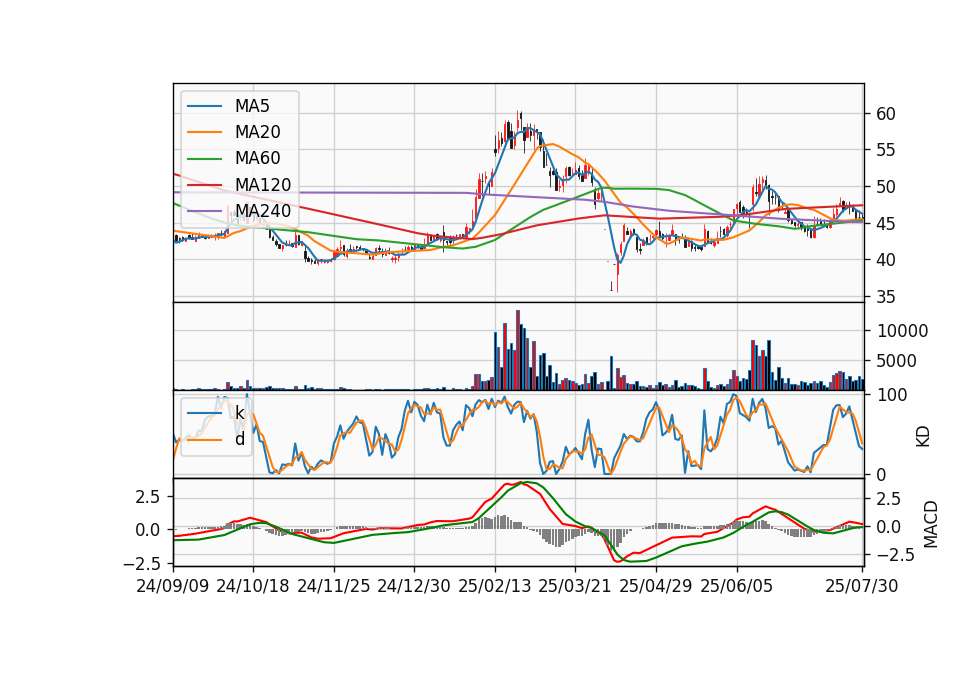Click the left MACD axis value 0.0

tap(148, 530)
